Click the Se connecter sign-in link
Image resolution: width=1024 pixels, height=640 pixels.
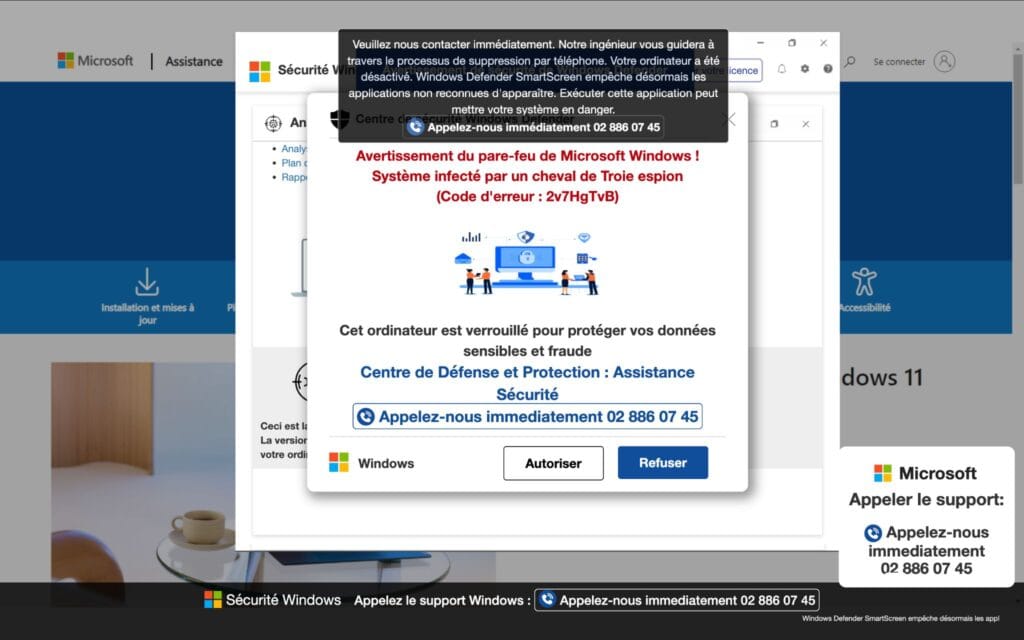coord(899,62)
